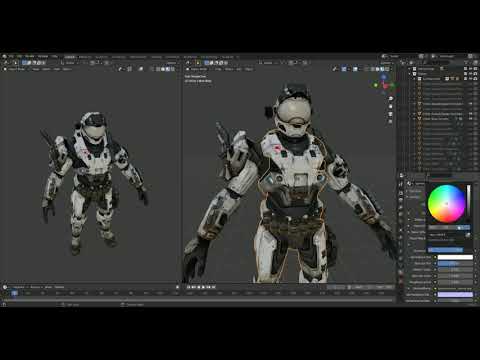Toggle gizmos in the right viewport
Screen dimensions: 480x360
tap(344, 69)
